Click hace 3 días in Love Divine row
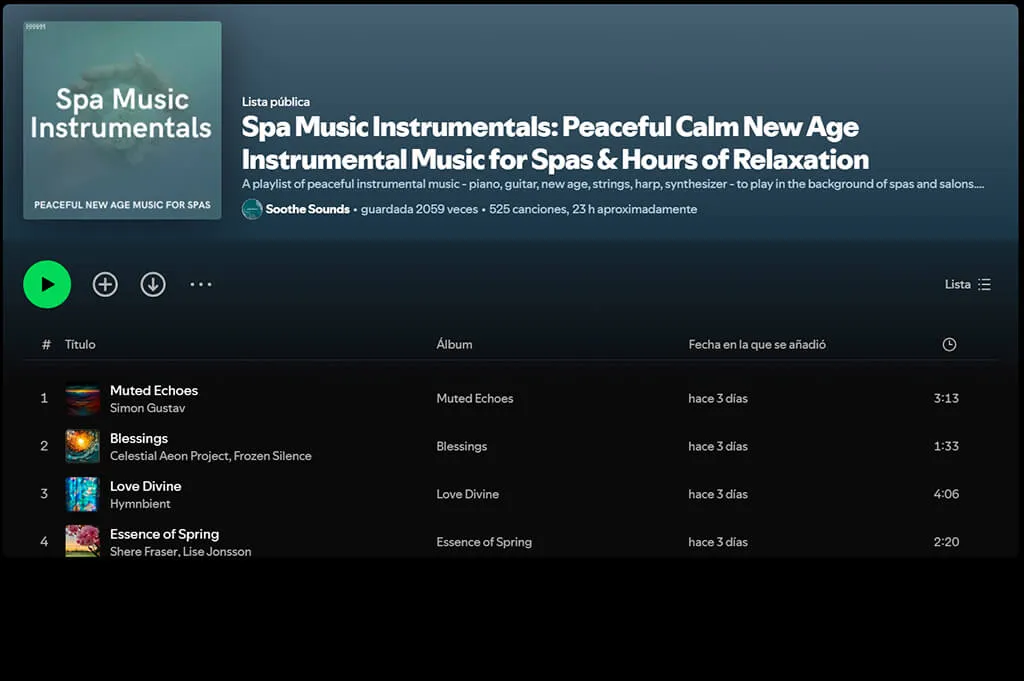 [718, 494]
